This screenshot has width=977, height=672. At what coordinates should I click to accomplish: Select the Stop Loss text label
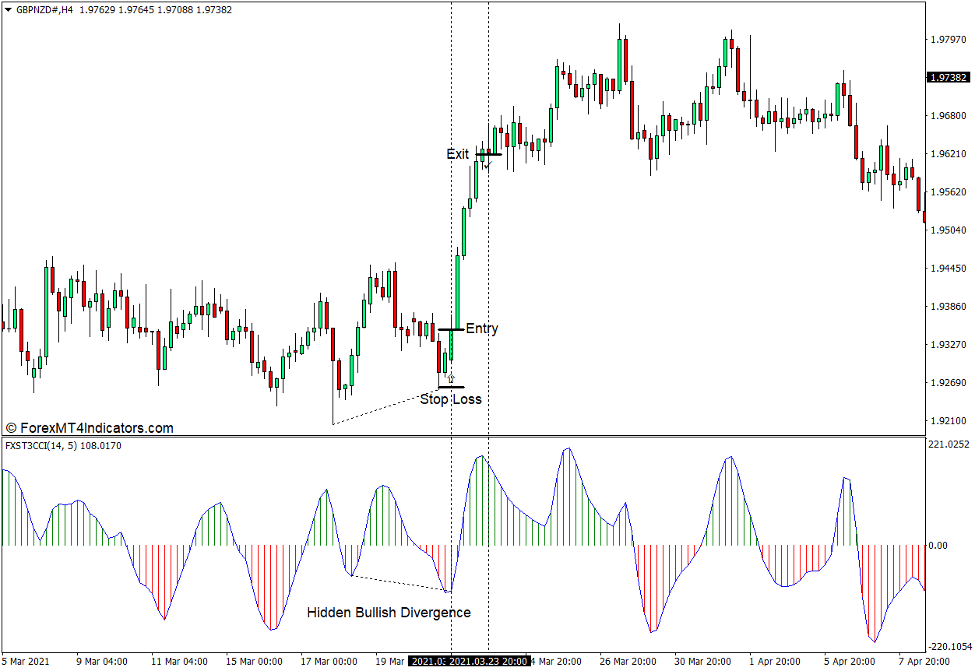(450, 399)
